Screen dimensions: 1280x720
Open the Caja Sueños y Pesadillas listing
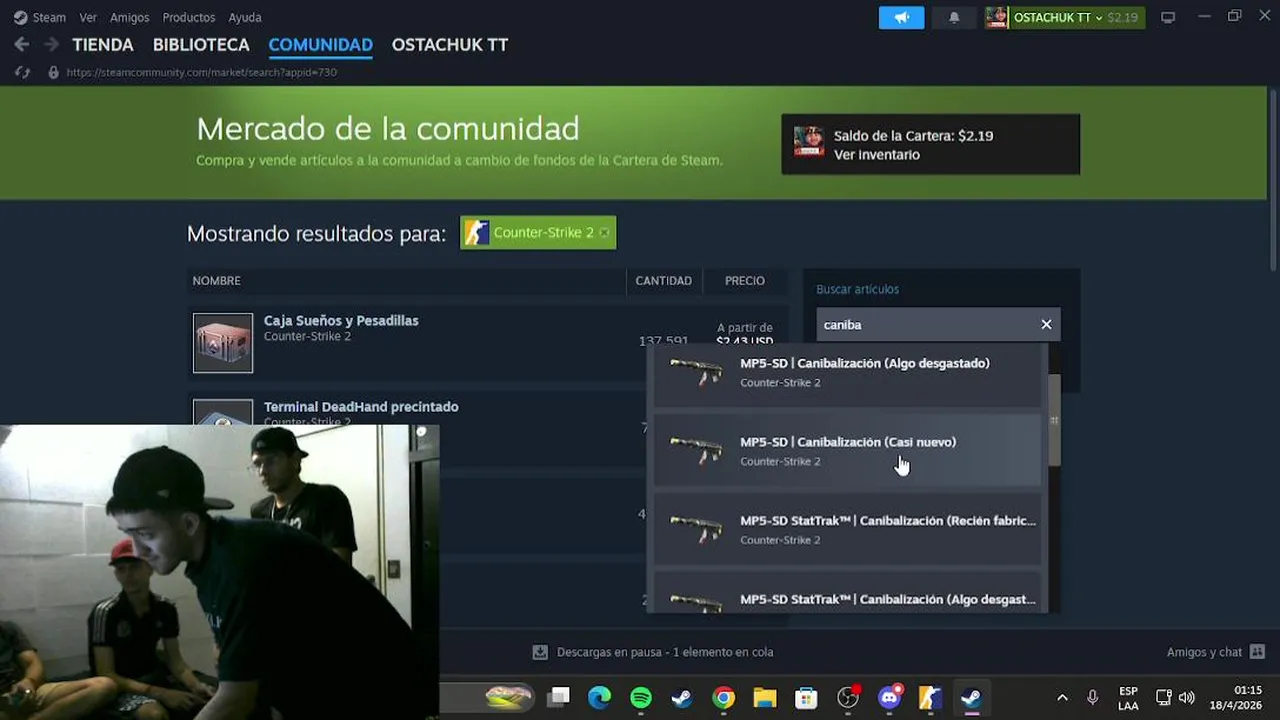tap(341, 321)
